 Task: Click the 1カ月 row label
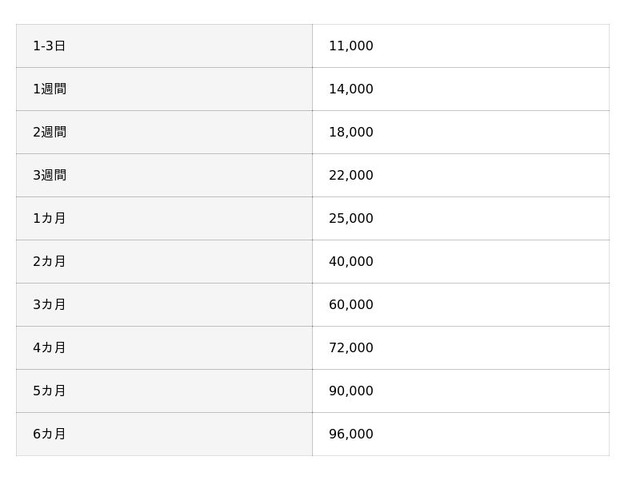[x=50, y=218]
